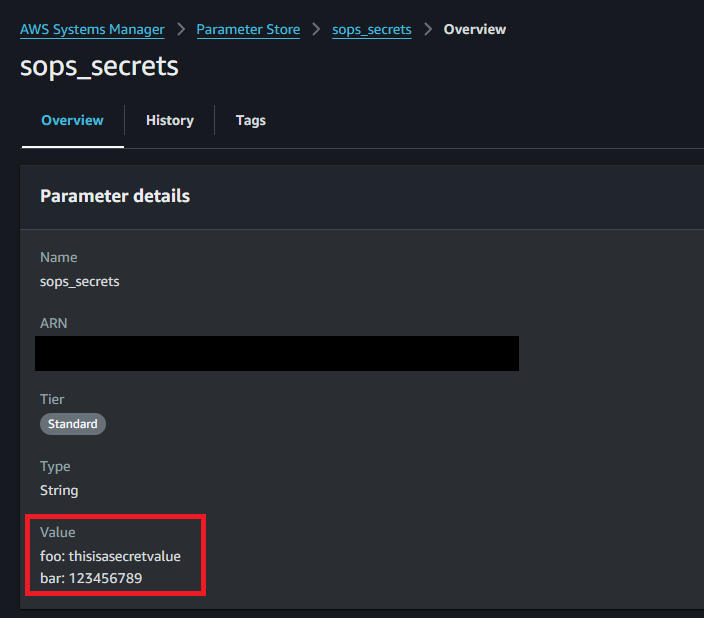
Task: Open AWS Systems Manager breadcrumb link
Action: pos(92,29)
